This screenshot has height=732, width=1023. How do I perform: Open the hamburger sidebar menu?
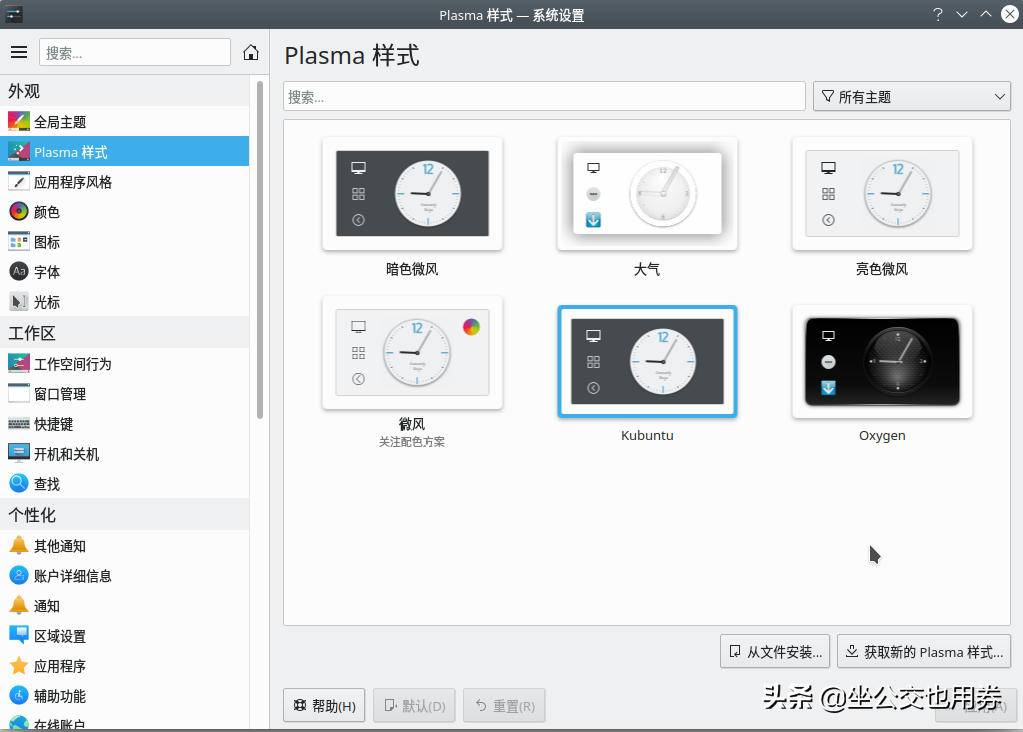(19, 52)
